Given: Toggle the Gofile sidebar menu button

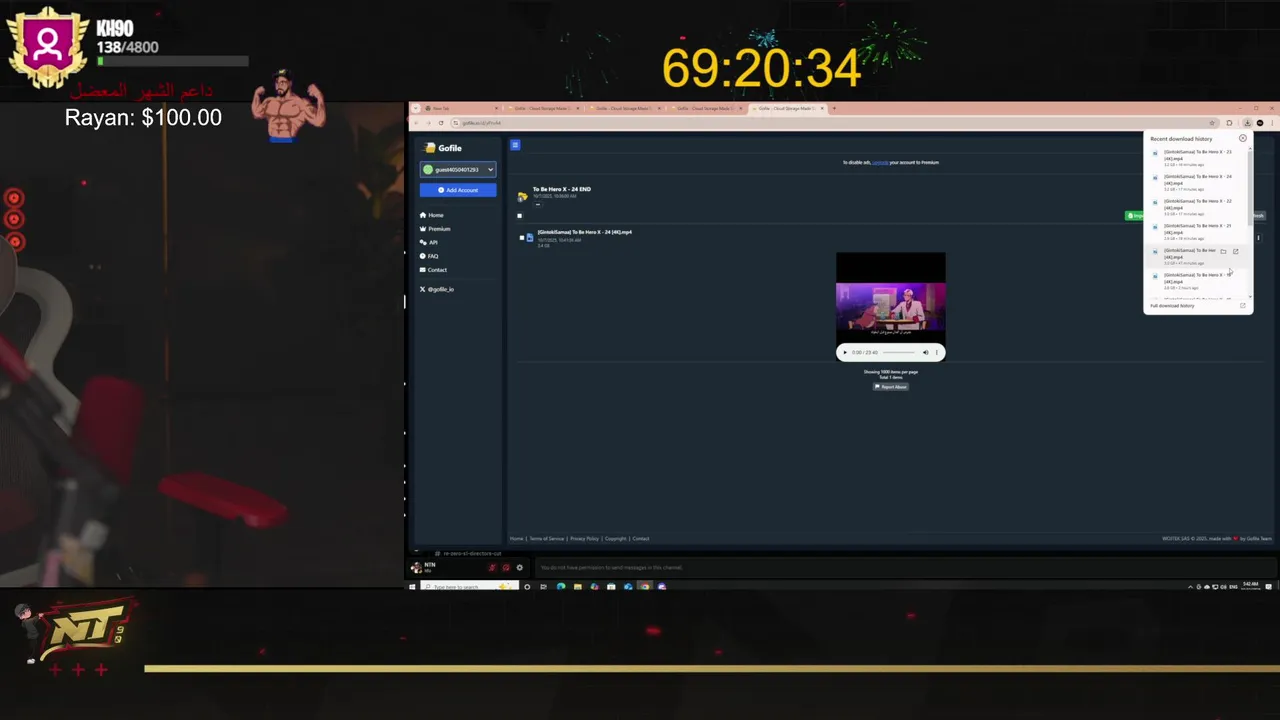Looking at the screenshot, I should point(515,145).
